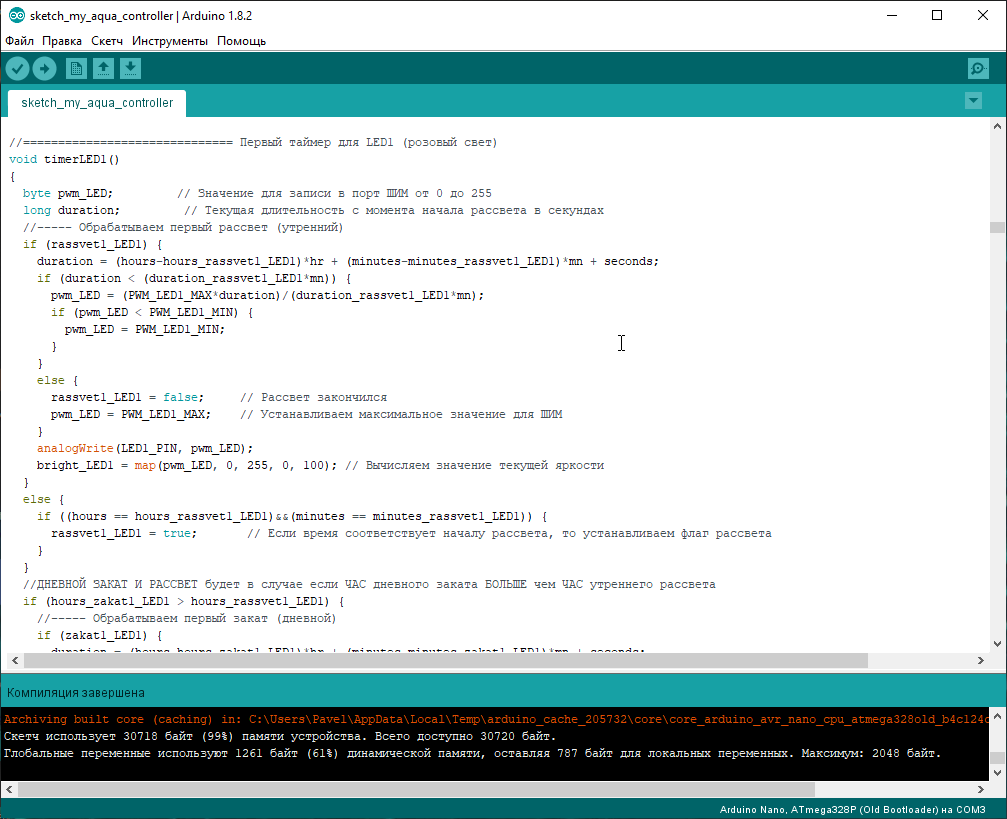Click the code editor's vertical scrollbar thumb
1007x819 pixels.
coord(997,227)
